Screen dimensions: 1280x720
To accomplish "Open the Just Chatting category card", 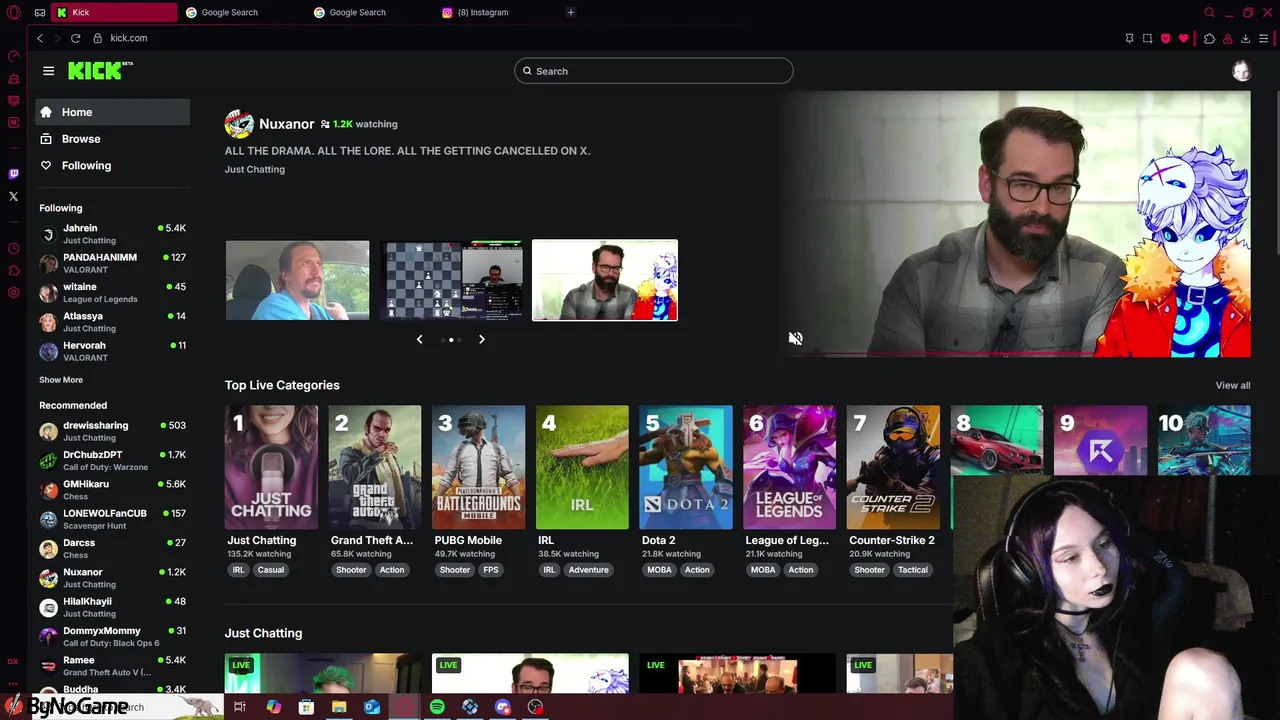I will 271,467.
